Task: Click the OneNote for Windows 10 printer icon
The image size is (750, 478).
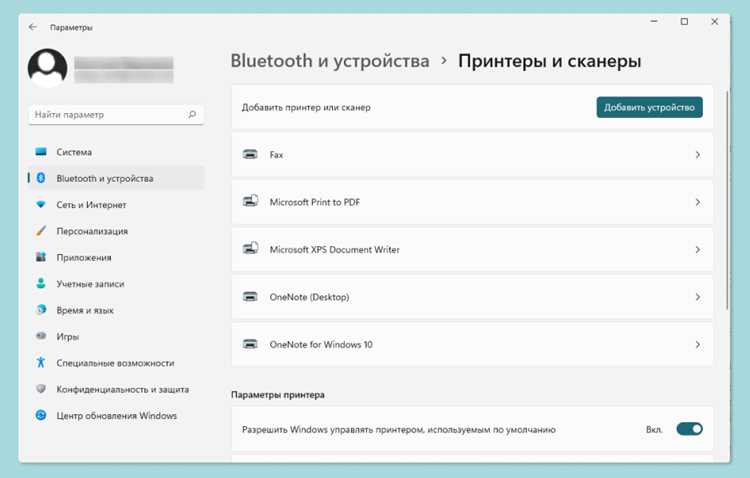Action: click(x=250, y=344)
